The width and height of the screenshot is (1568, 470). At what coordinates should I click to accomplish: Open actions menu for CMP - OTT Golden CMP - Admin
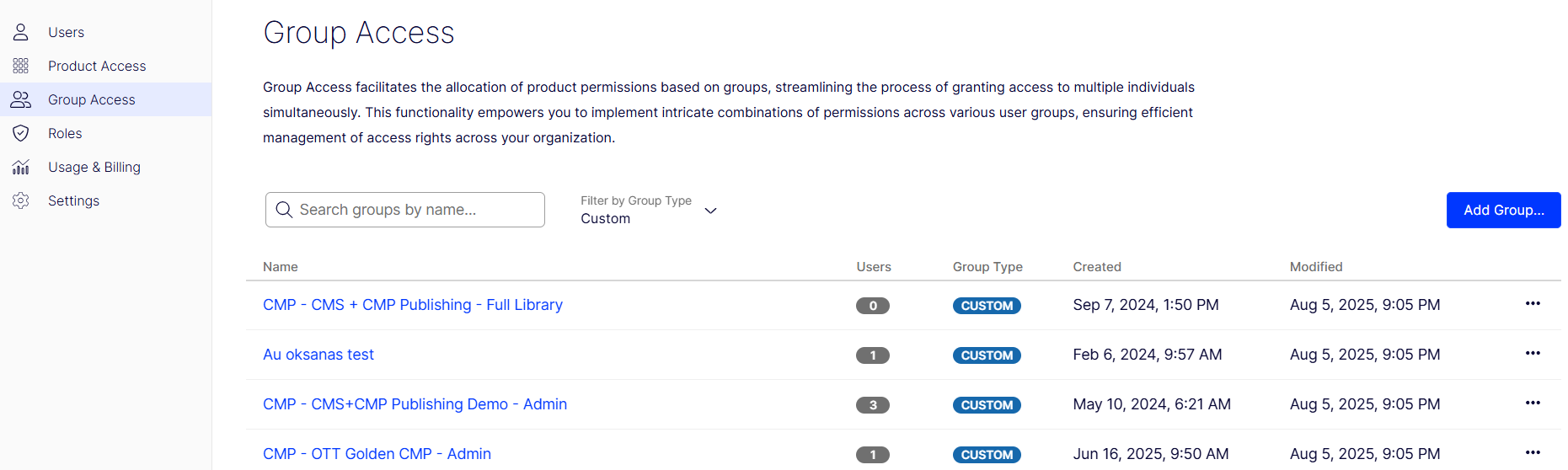coord(1532,453)
